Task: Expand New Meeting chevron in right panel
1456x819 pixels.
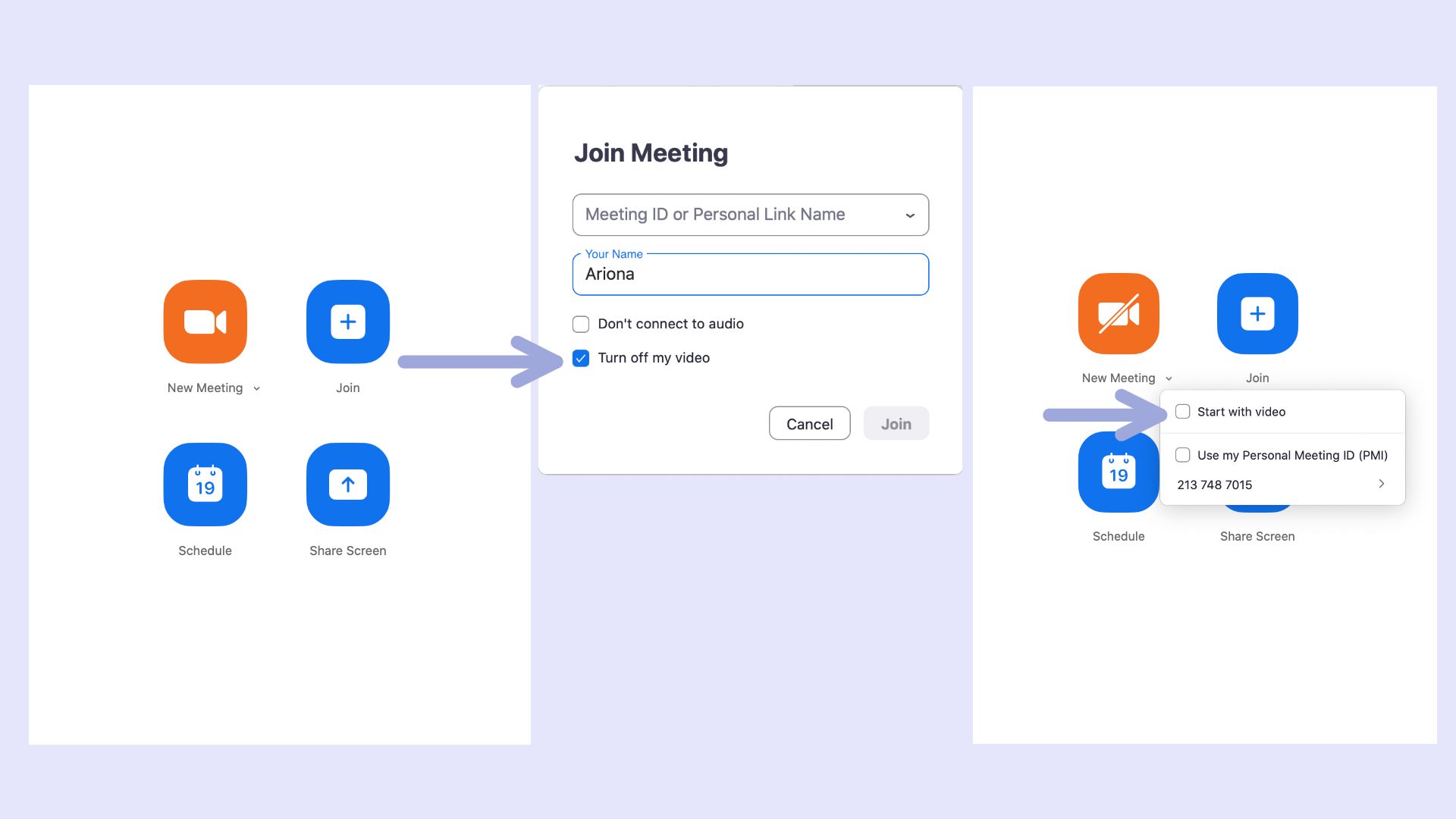Action: 1169,379
